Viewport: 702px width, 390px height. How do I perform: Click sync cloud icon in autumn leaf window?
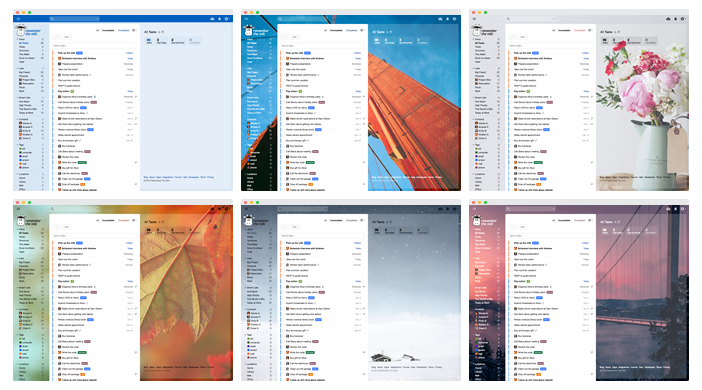click(212, 209)
